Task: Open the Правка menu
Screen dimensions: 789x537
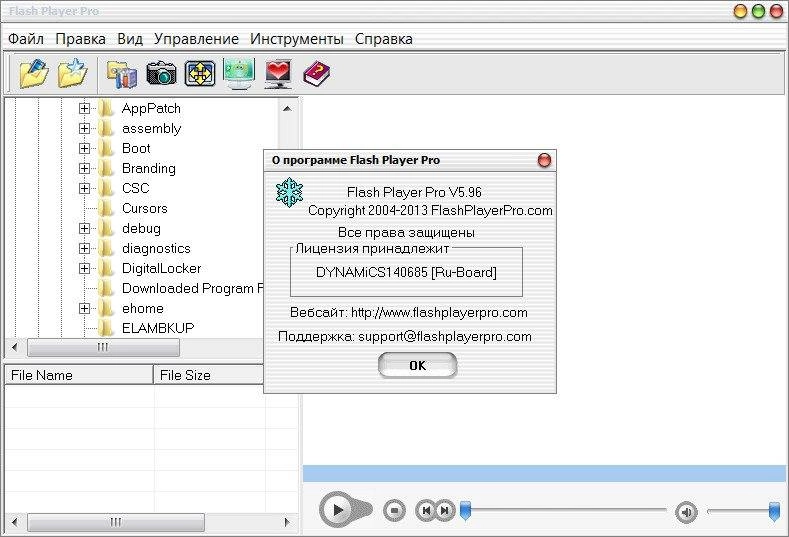Action: pyautogui.click(x=81, y=39)
